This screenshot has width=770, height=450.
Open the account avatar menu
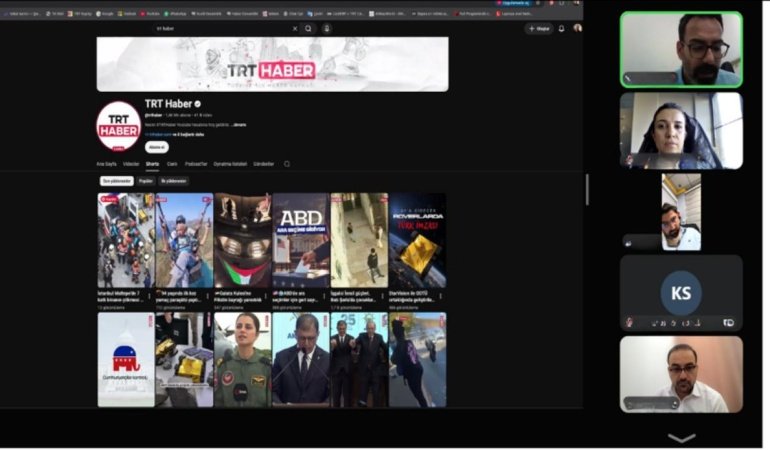[578, 28]
